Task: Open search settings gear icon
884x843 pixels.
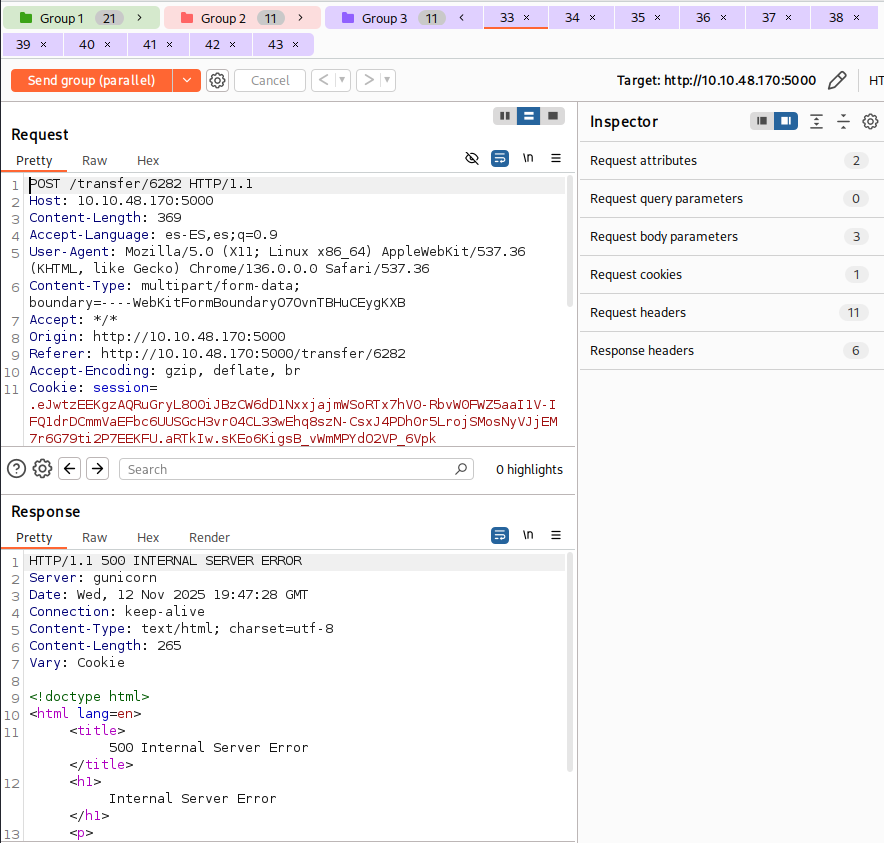Action: [x=42, y=469]
